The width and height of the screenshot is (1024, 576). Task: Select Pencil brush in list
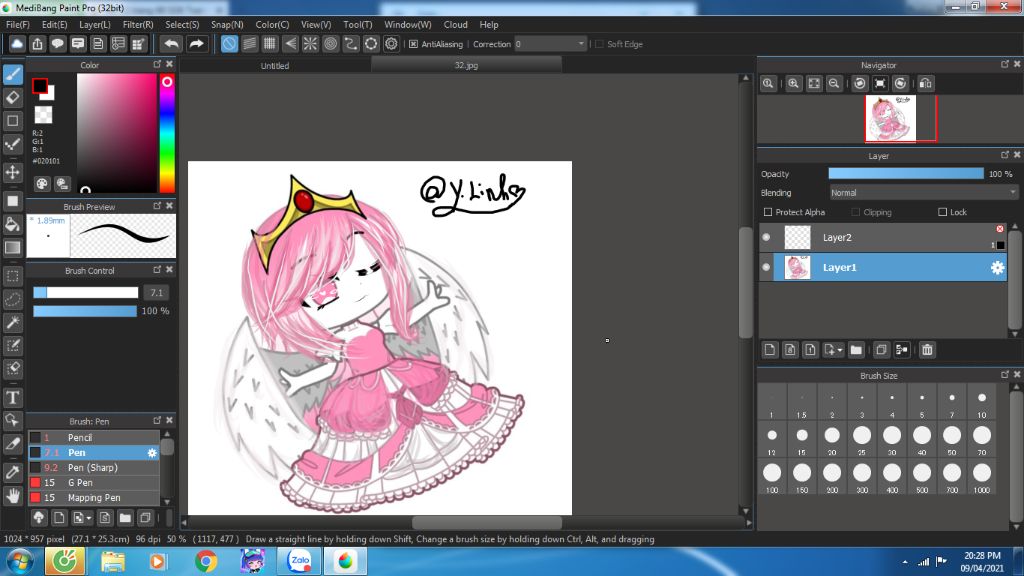coord(93,438)
